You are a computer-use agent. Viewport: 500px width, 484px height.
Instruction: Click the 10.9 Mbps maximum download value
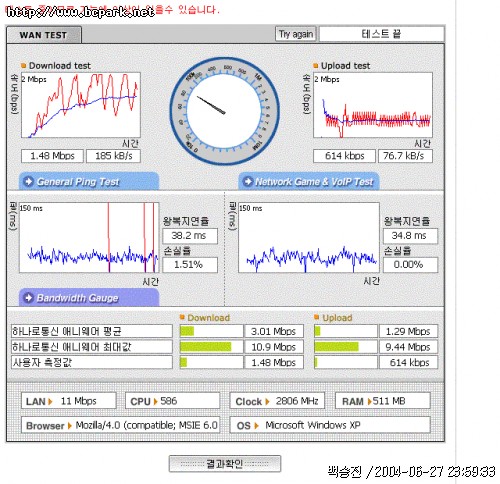[x=274, y=347]
